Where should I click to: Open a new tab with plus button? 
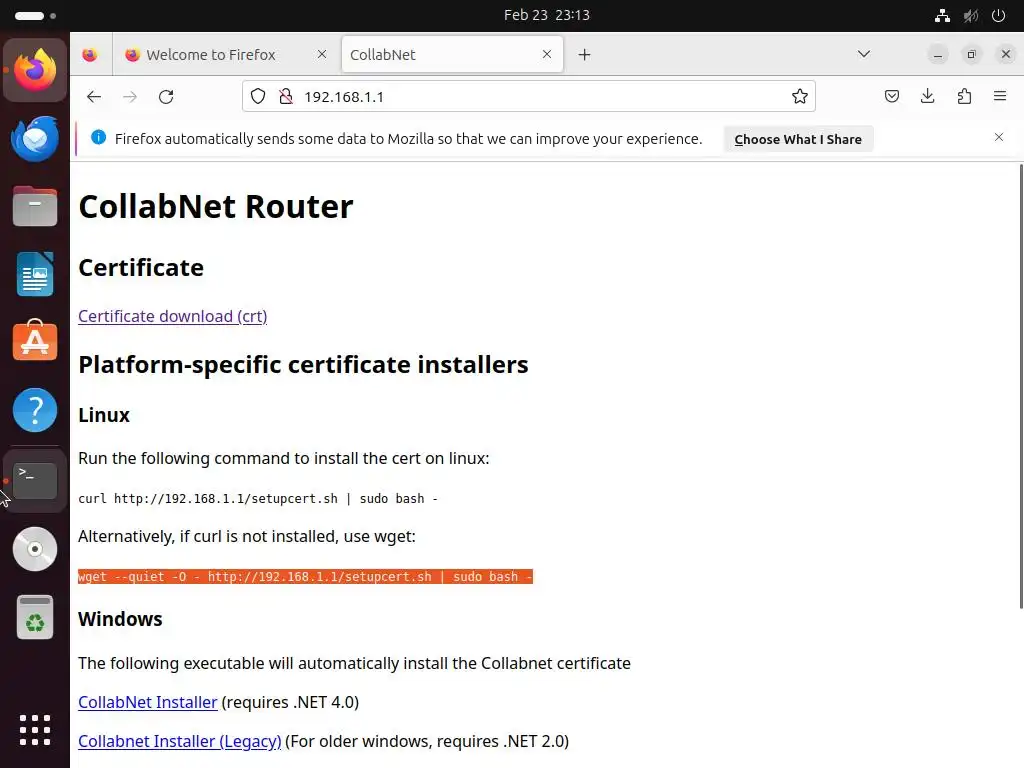[584, 55]
